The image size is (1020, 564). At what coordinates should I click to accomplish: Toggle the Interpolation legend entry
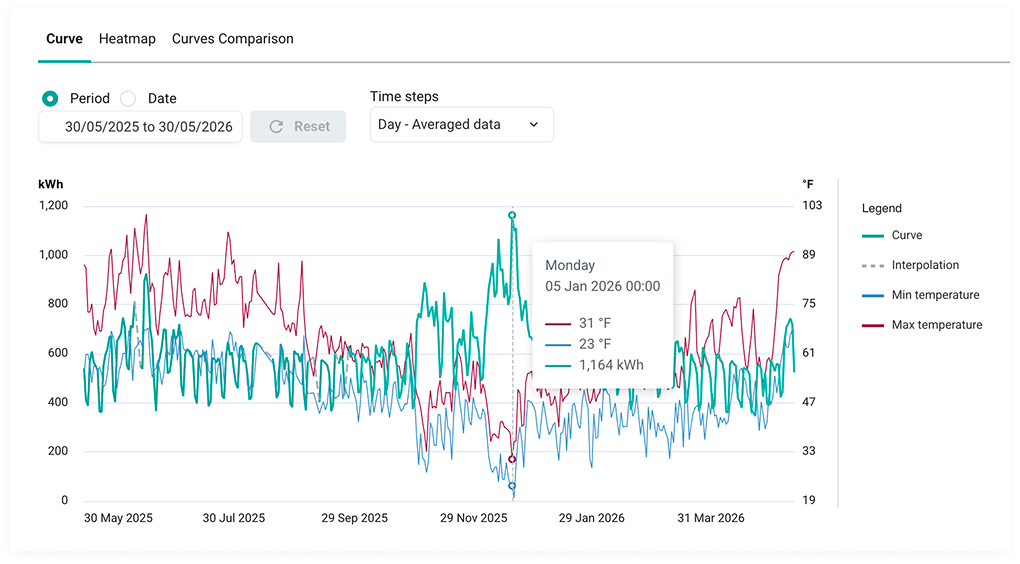pos(910,265)
